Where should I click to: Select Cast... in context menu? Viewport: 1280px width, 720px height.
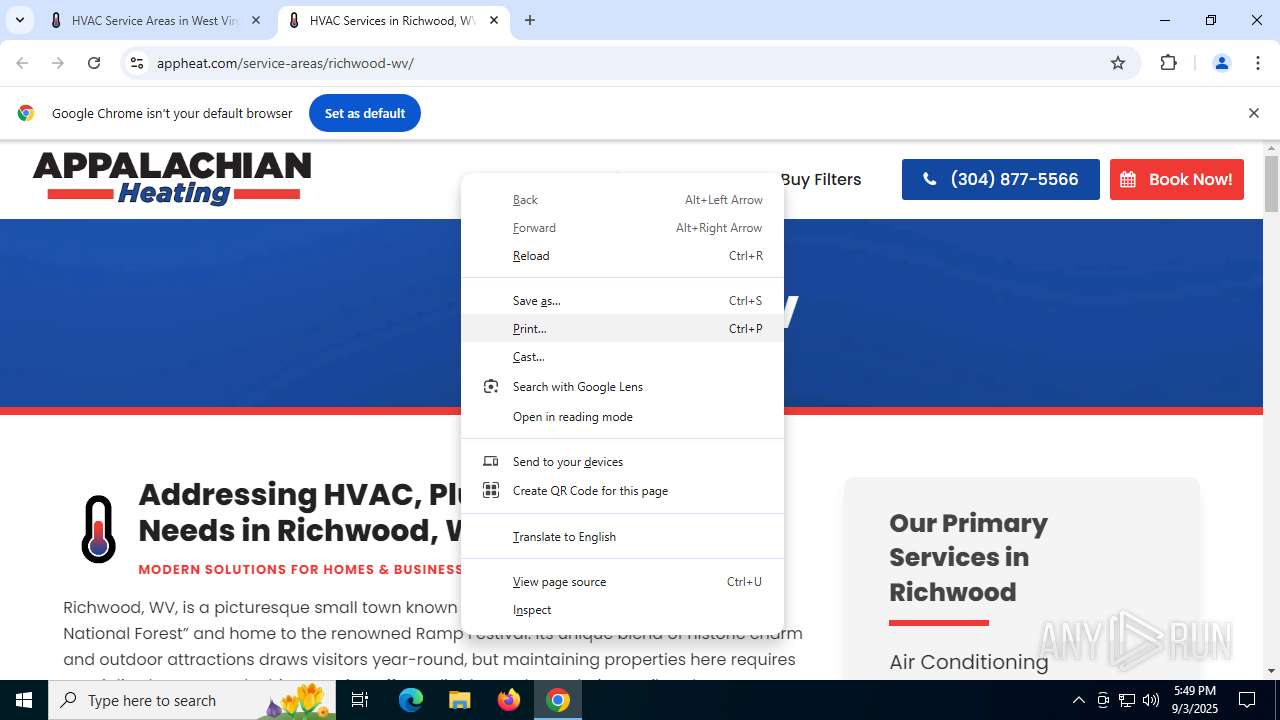tap(622, 356)
